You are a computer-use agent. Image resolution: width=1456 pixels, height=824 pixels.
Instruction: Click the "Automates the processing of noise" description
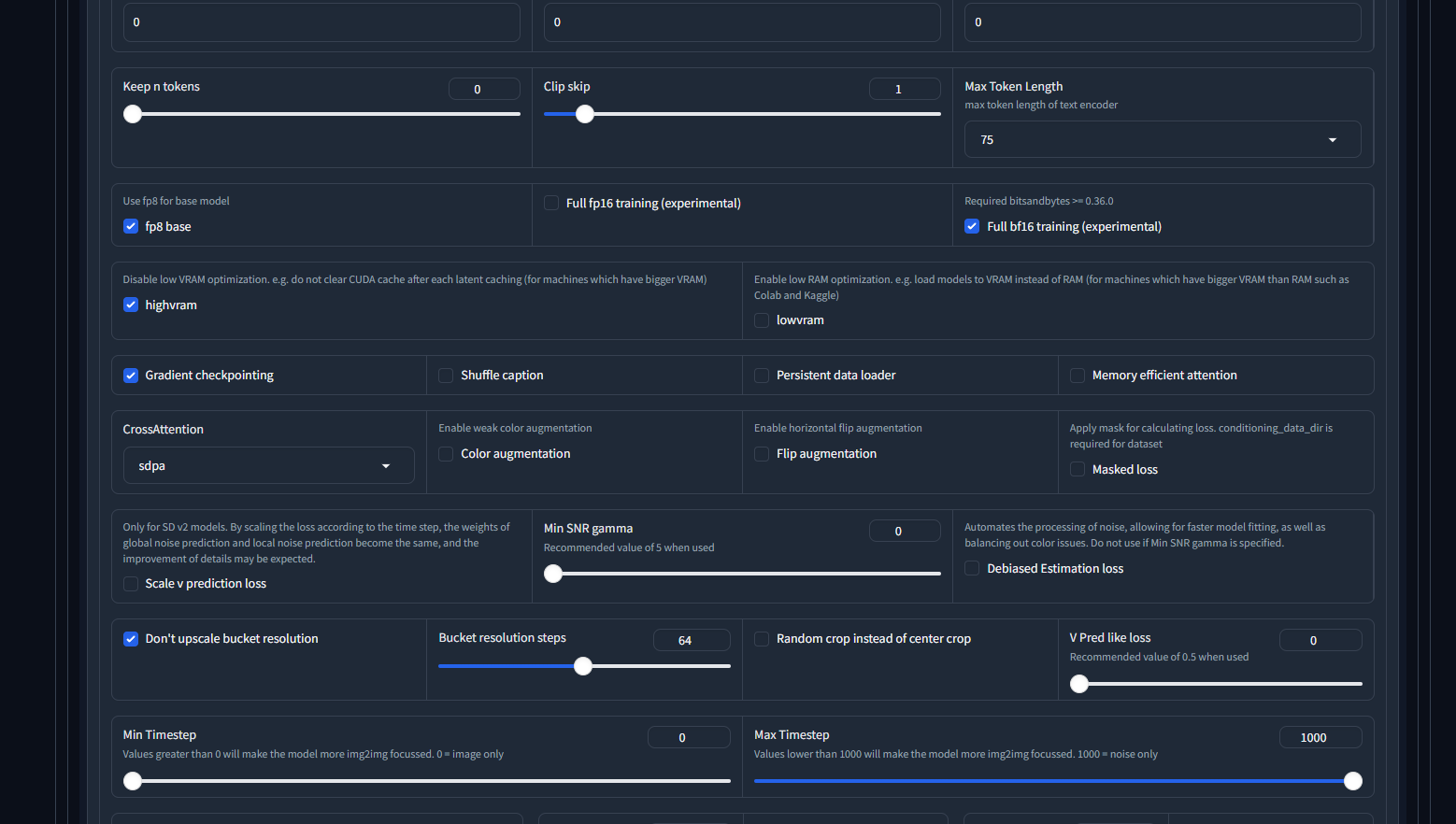click(x=1145, y=534)
